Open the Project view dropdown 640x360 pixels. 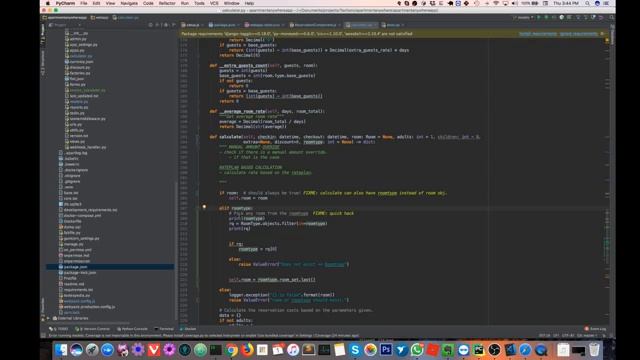[x=64, y=25]
